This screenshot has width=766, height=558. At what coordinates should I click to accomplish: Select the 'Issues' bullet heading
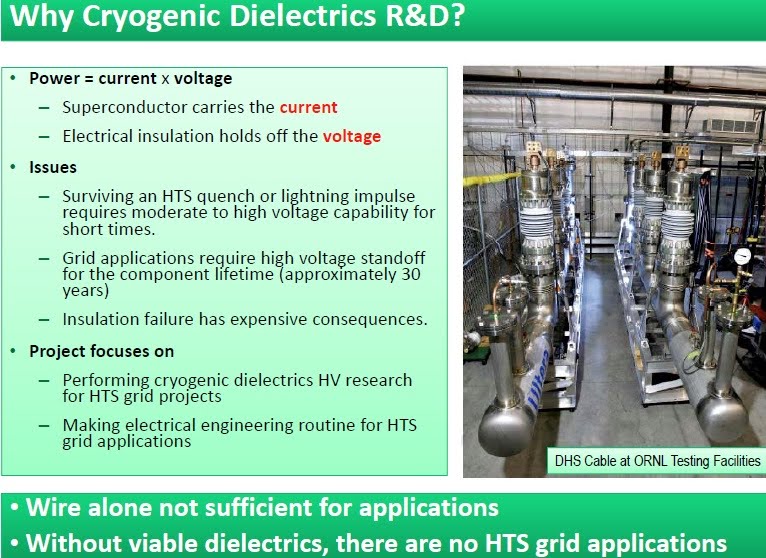coord(53,168)
